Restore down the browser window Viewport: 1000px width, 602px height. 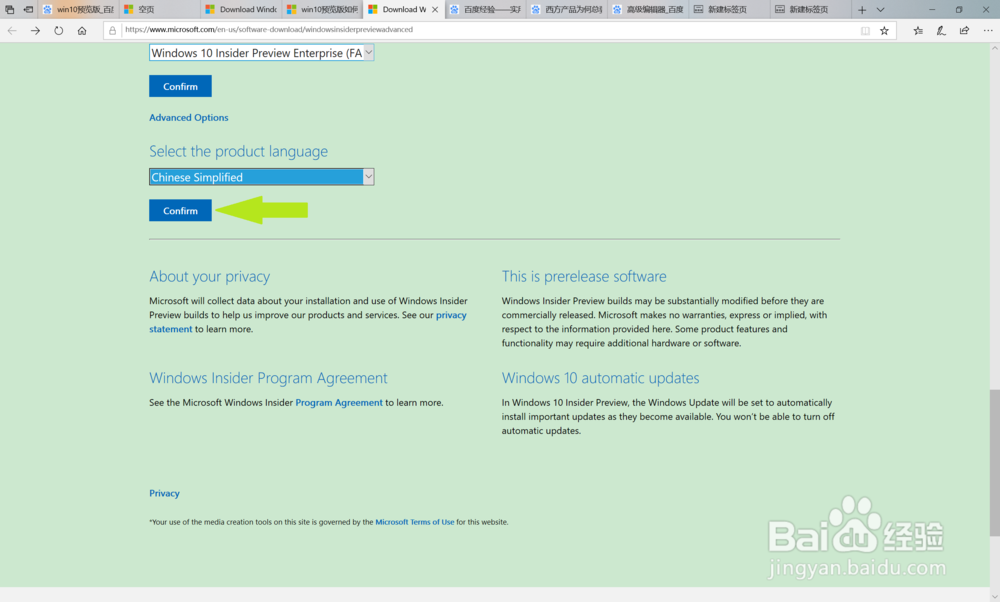coord(959,10)
